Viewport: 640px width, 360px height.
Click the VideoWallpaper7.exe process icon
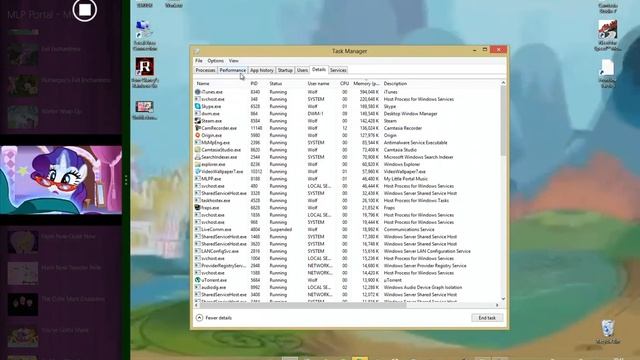click(x=198, y=172)
